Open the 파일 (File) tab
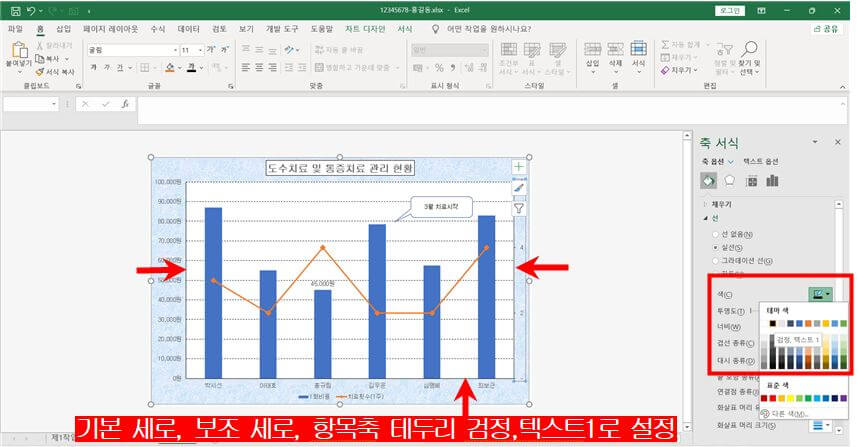The width and height of the screenshot is (857, 447). click(15, 29)
